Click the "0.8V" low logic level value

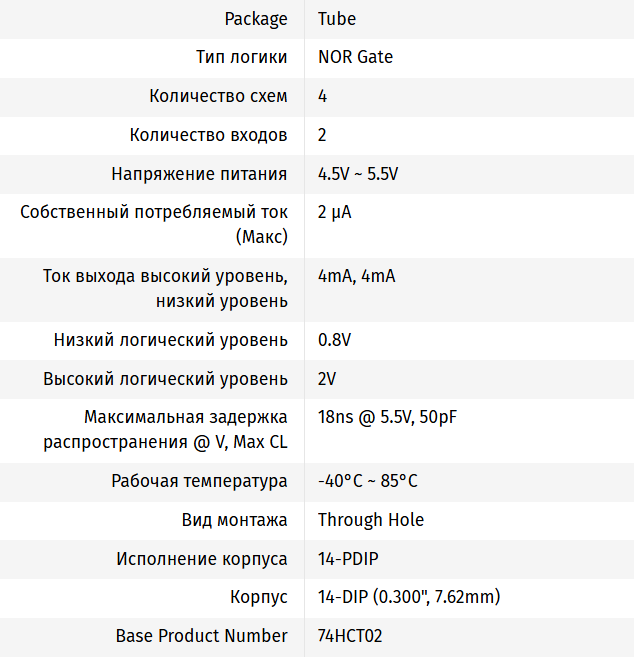(x=334, y=341)
